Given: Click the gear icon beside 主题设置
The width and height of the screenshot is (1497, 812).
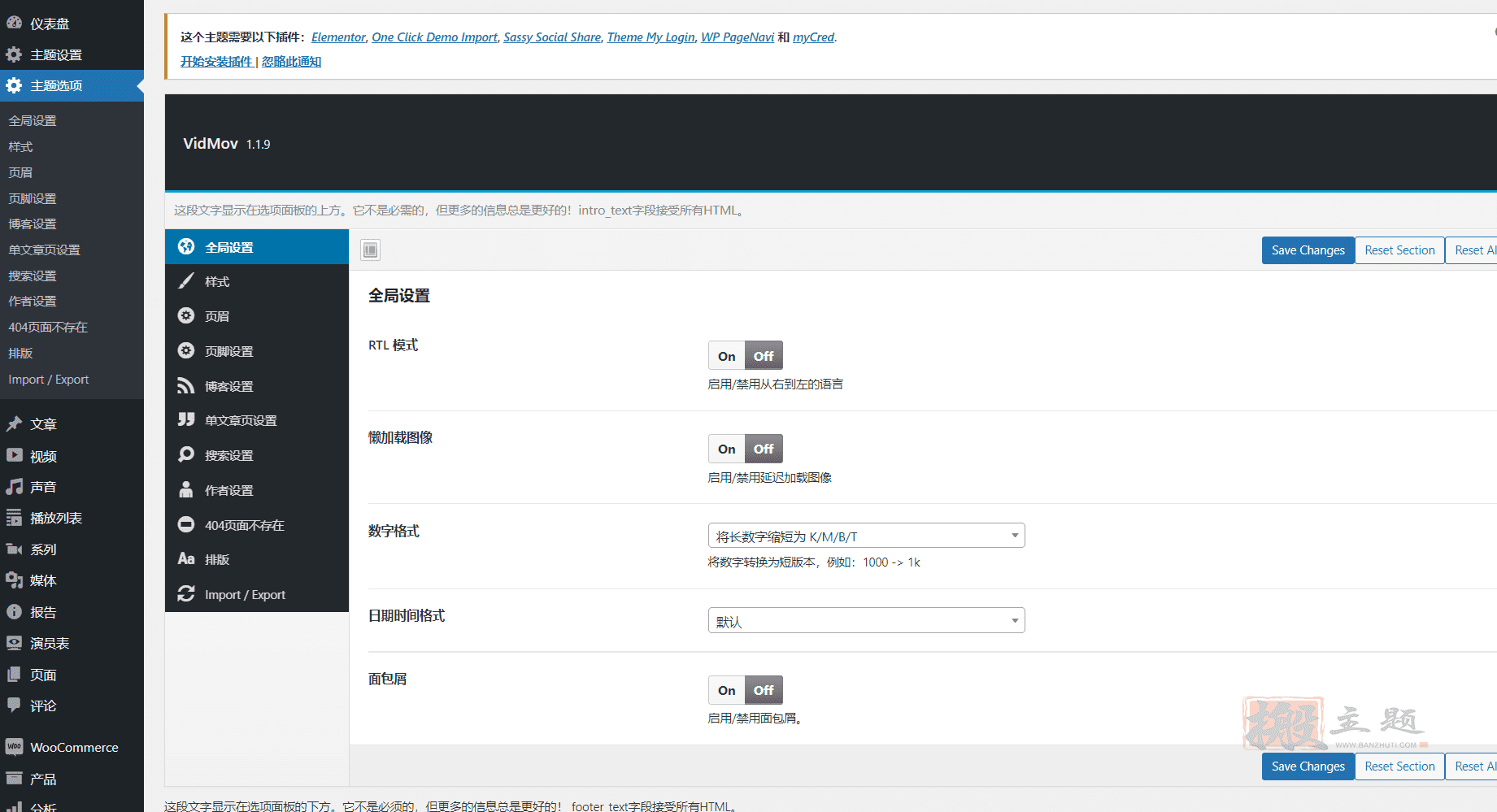Looking at the screenshot, I should [x=14, y=54].
